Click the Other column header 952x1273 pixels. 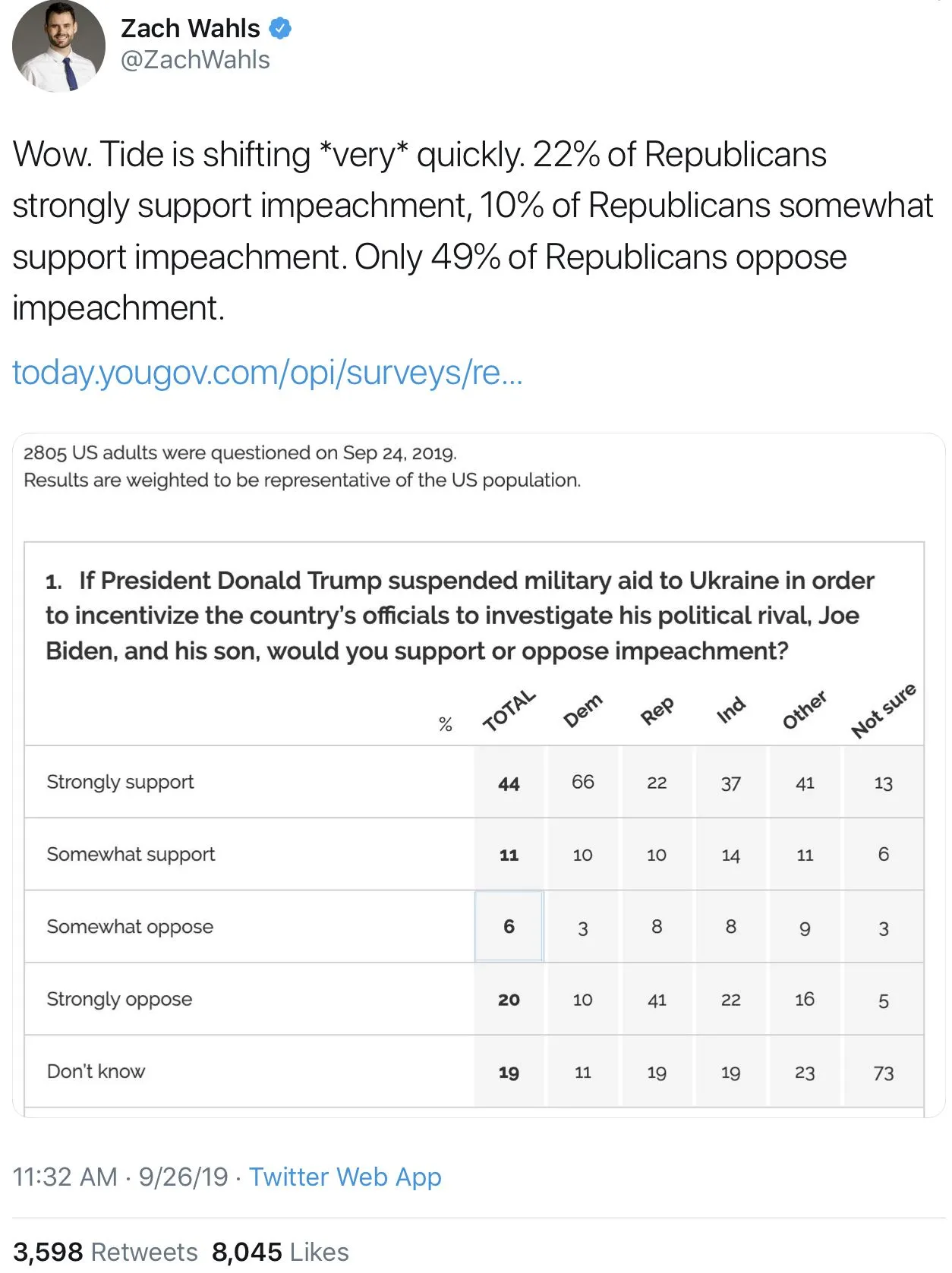805,711
